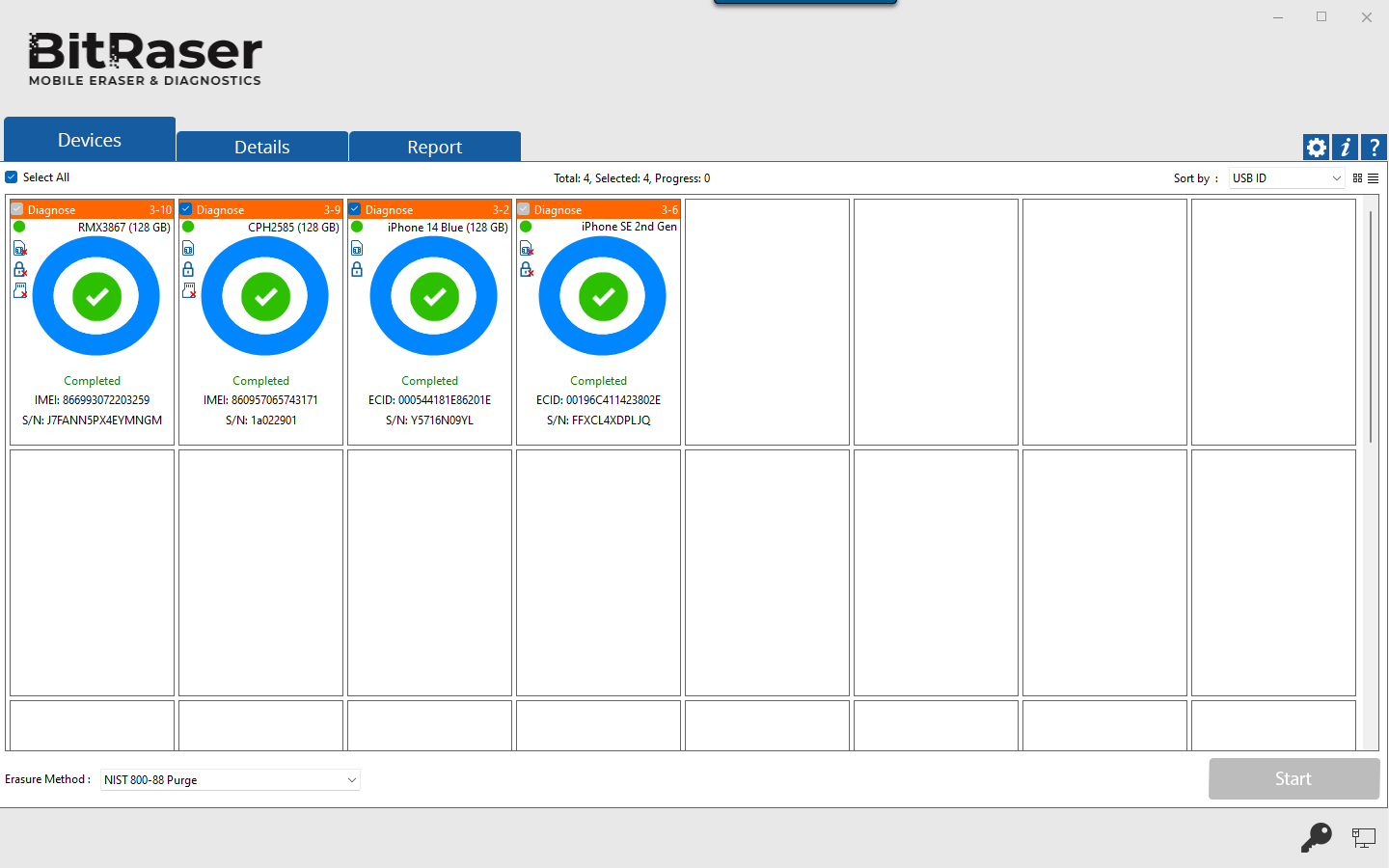The width and height of the screenshot is (1389, 868).
Task: Click the lock icon on iPhone SE 2nd Gen card
Action: click(x=527, y=269)
